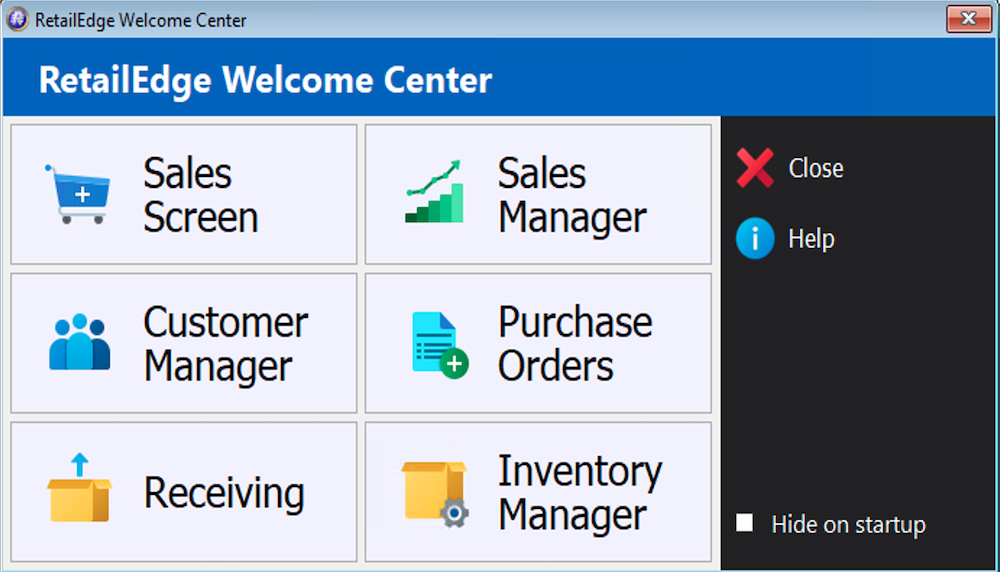The height and width of the screenshot is (572, 1000).
Task: Click the green rising chart icon
Action: [x=434, y=192]
